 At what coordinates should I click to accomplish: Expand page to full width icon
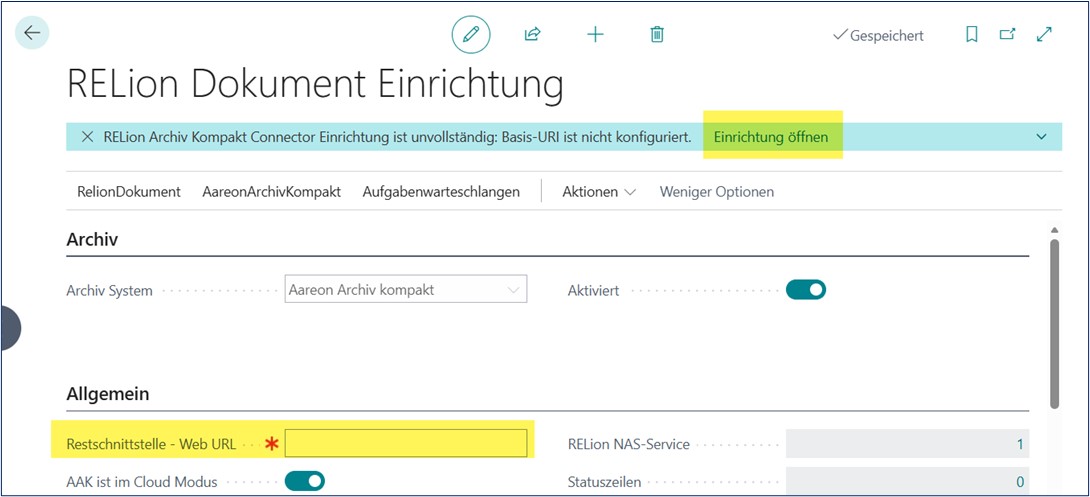(x=1044, y=34)
